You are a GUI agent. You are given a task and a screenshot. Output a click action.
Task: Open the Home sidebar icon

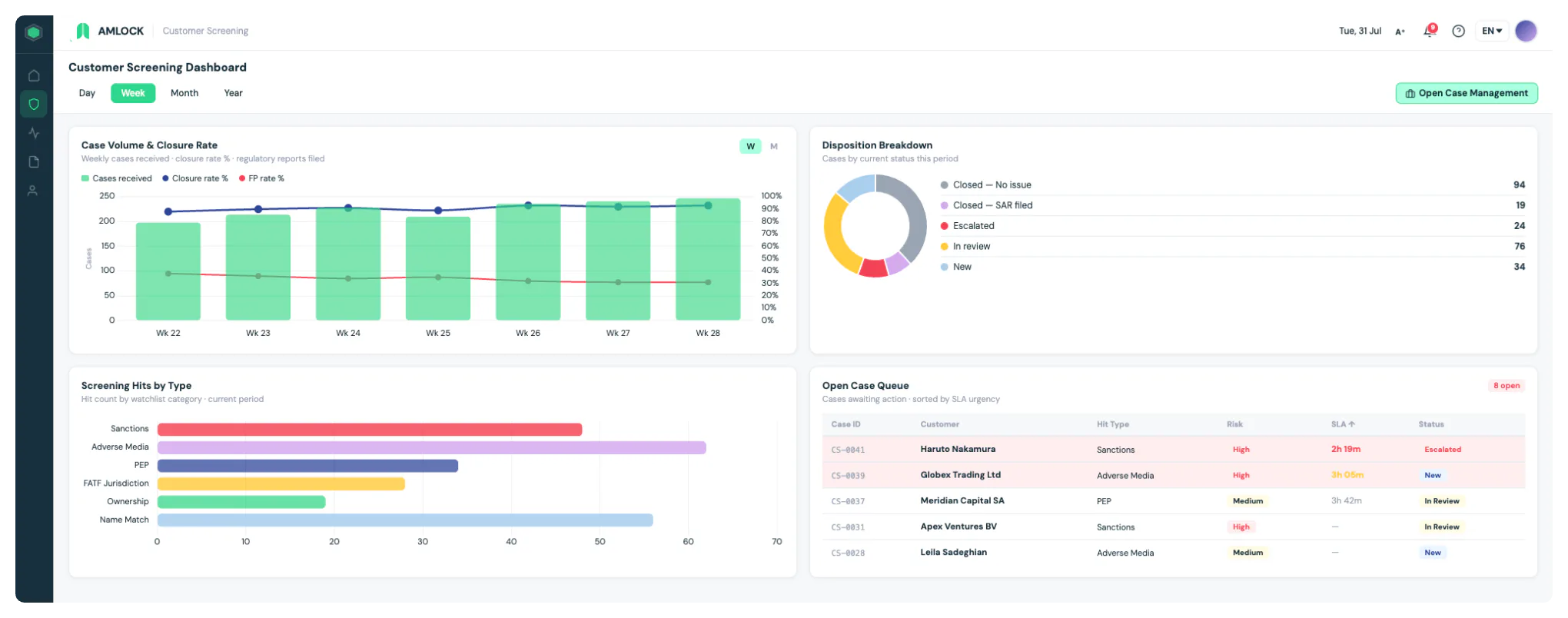[34, 75]
